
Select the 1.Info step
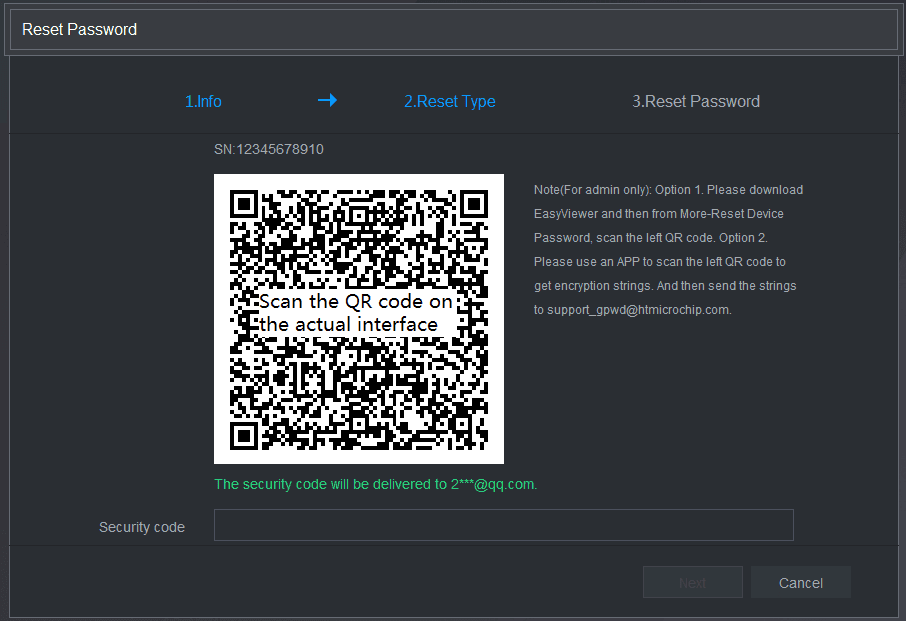tap(203, 102)
